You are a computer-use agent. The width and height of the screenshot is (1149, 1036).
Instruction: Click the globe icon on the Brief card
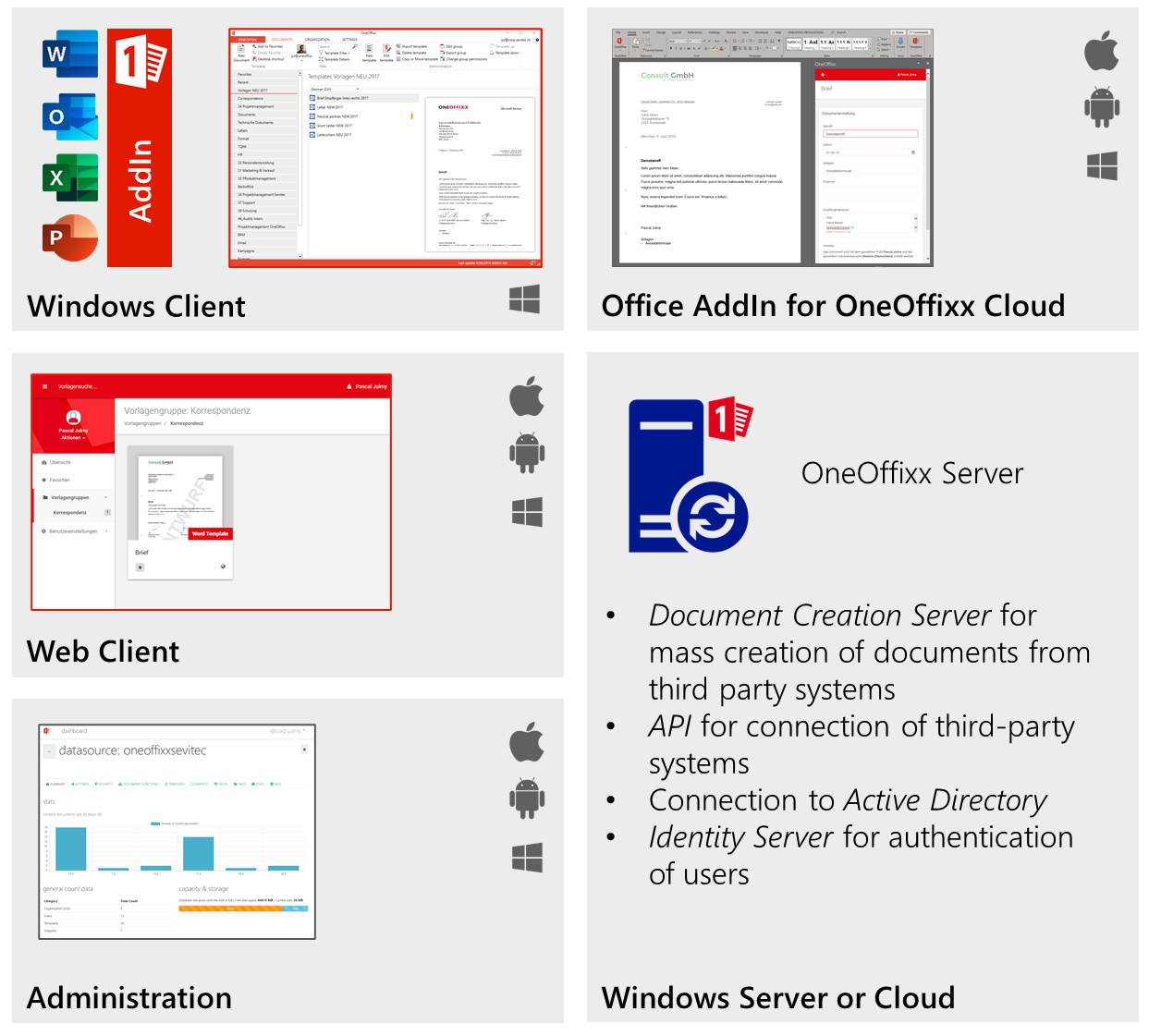click(x=223, y=567)
